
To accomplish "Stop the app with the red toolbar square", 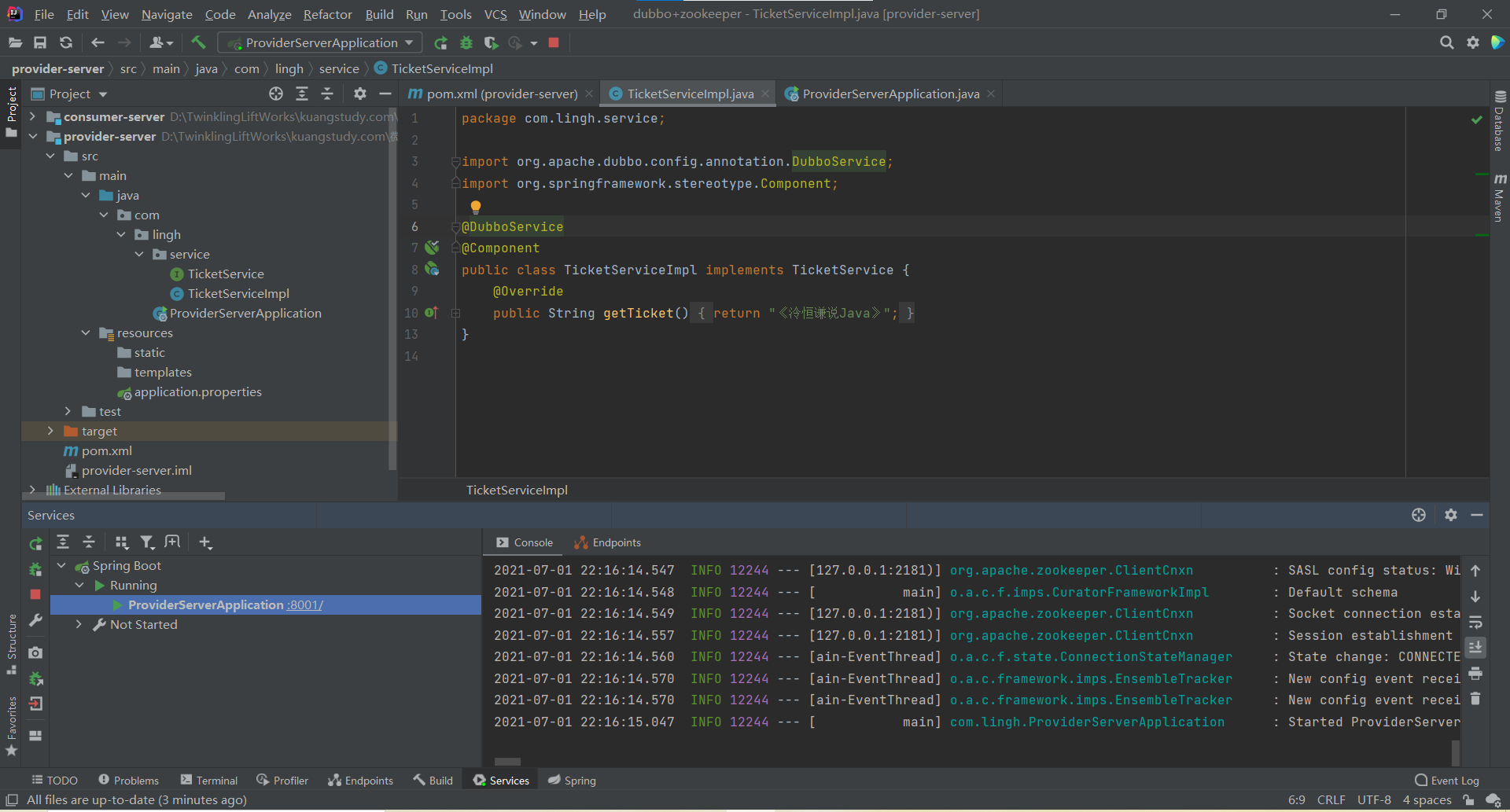I will tap(554, 42).
